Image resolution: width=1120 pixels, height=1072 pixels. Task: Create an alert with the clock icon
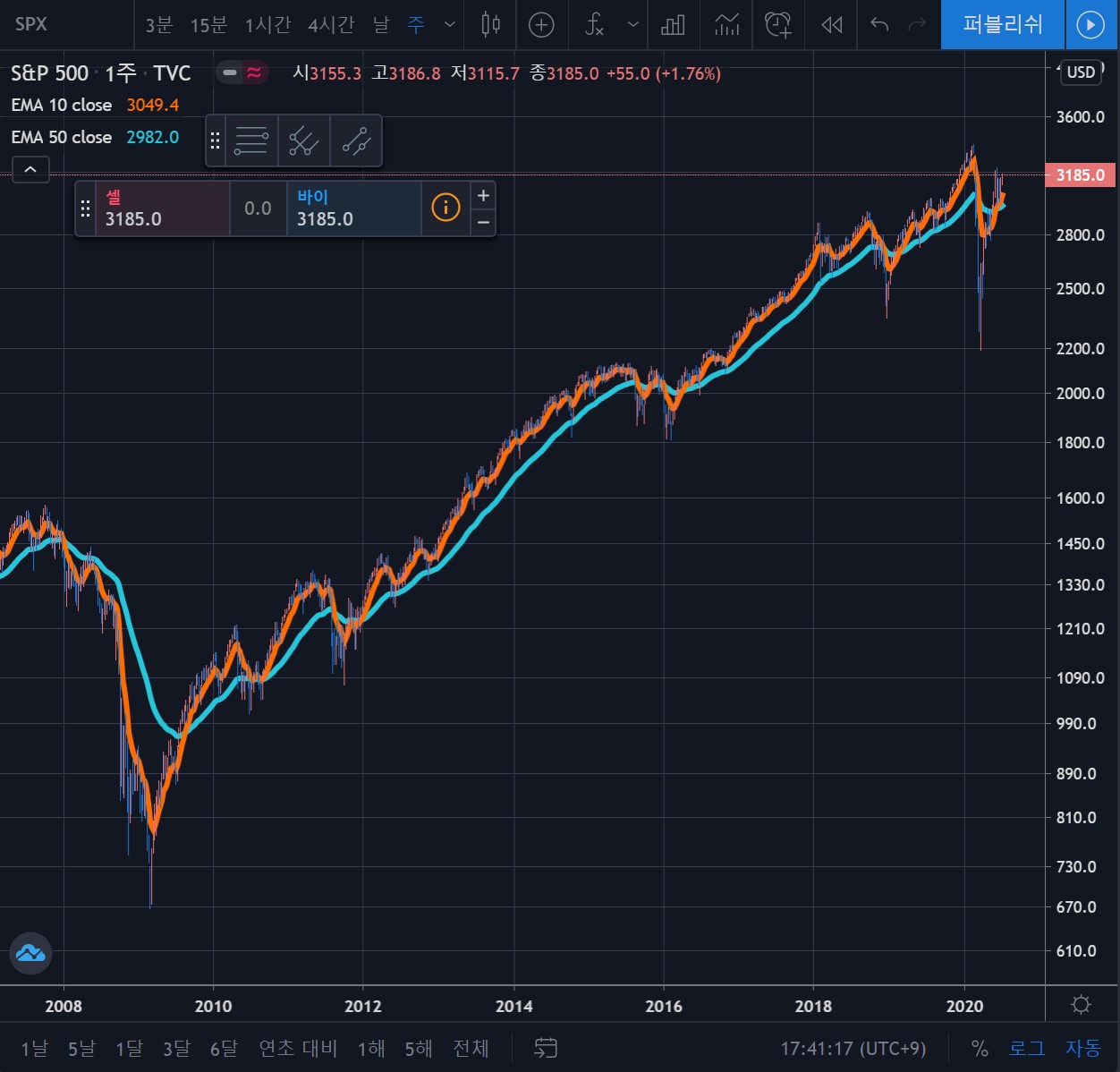778,24
